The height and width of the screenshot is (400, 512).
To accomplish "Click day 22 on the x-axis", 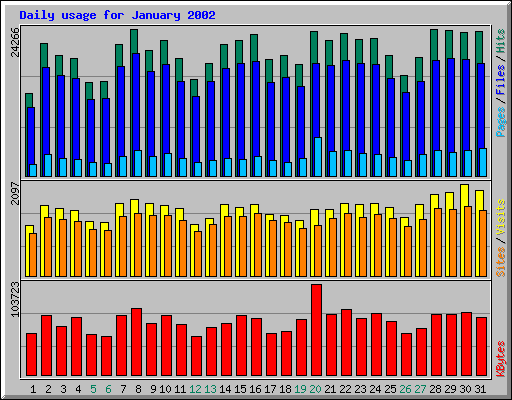I will click(345, 389).
